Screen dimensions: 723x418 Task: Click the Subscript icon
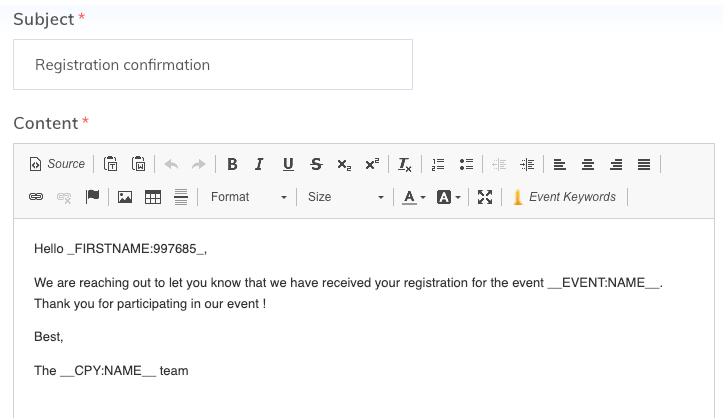click(344, 164)
